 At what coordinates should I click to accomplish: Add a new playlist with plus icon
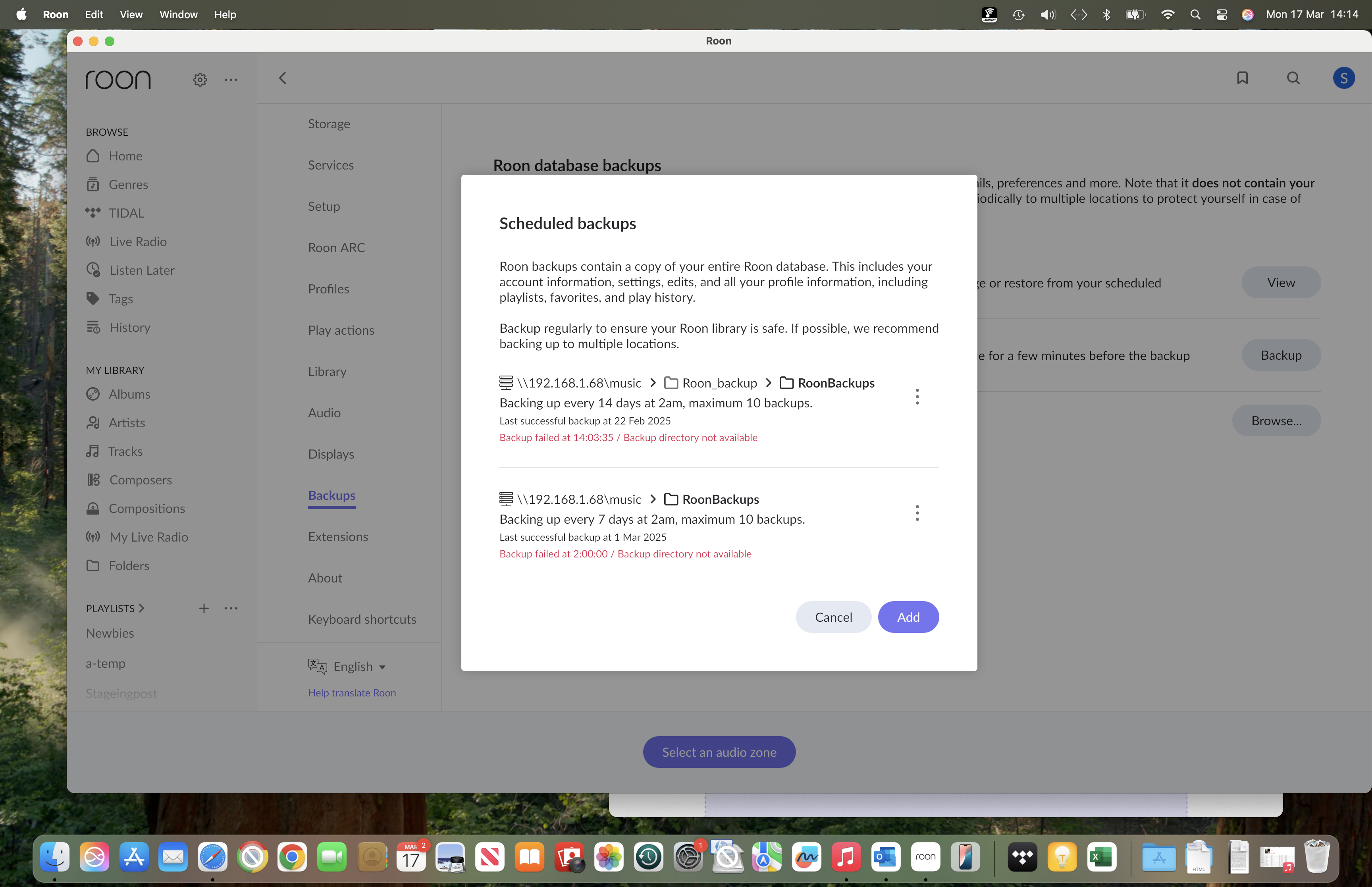click(x=204, y=608)
